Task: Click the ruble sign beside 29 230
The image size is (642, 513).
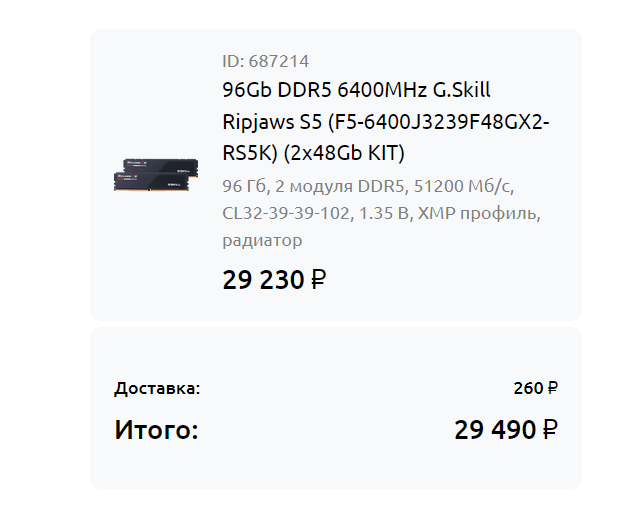Action: pyautogui.click(x=318, y=280)
